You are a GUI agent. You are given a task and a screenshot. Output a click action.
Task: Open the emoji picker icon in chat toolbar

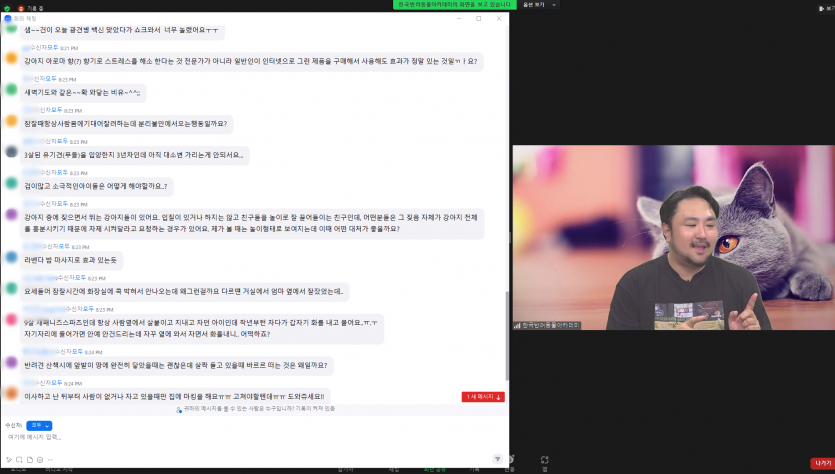click(40, 460)
